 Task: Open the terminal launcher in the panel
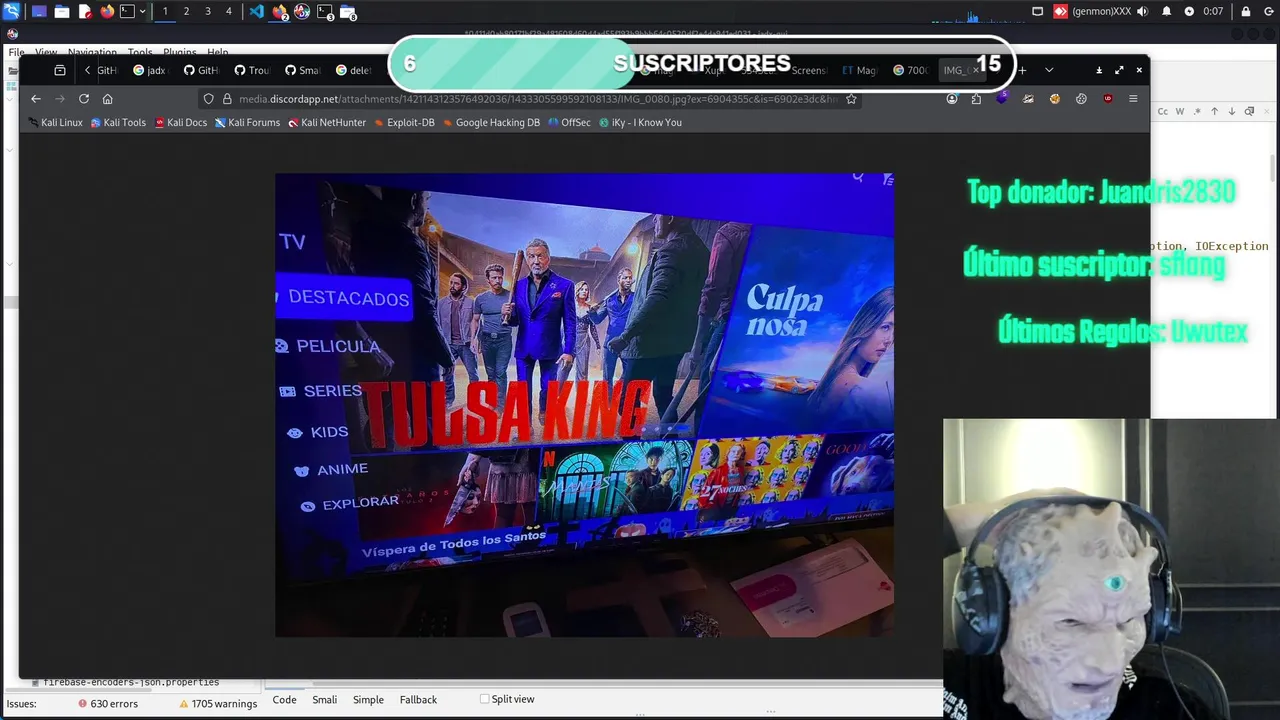(x=127, y=12)
